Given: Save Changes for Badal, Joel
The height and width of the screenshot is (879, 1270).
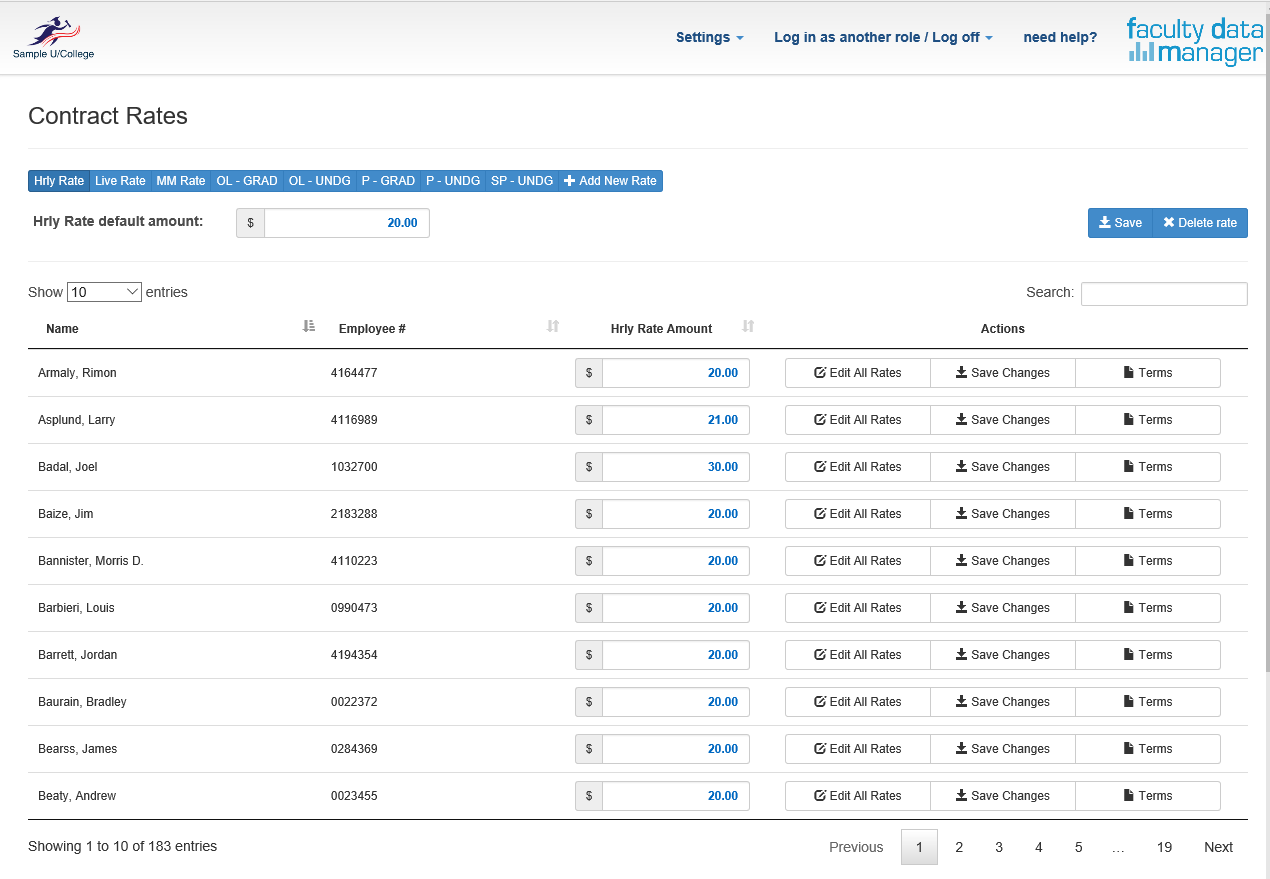Looking at the screenshot, I should click(x=1003, y=467).
